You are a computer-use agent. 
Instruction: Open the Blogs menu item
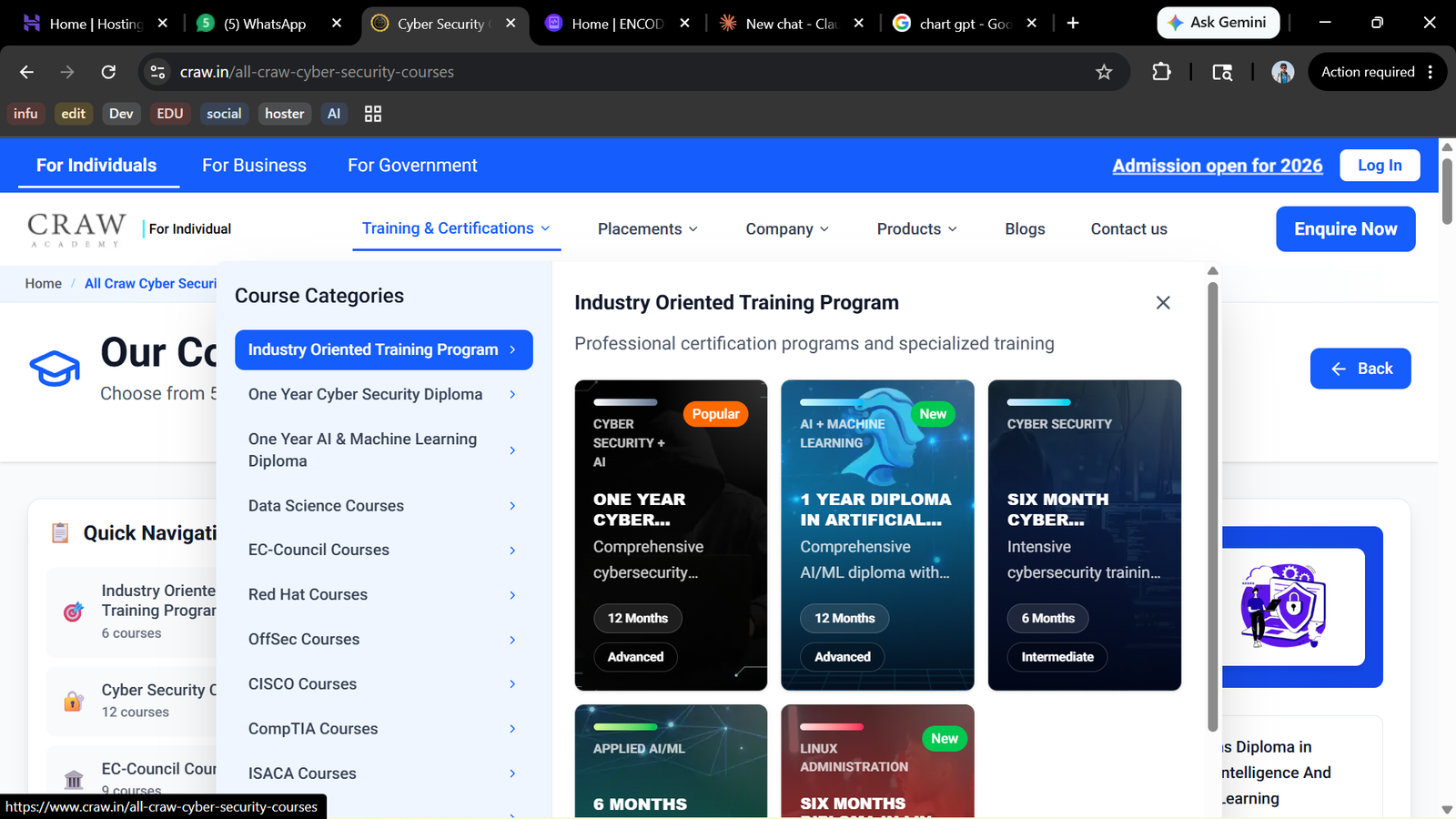tap(1025, 229)
